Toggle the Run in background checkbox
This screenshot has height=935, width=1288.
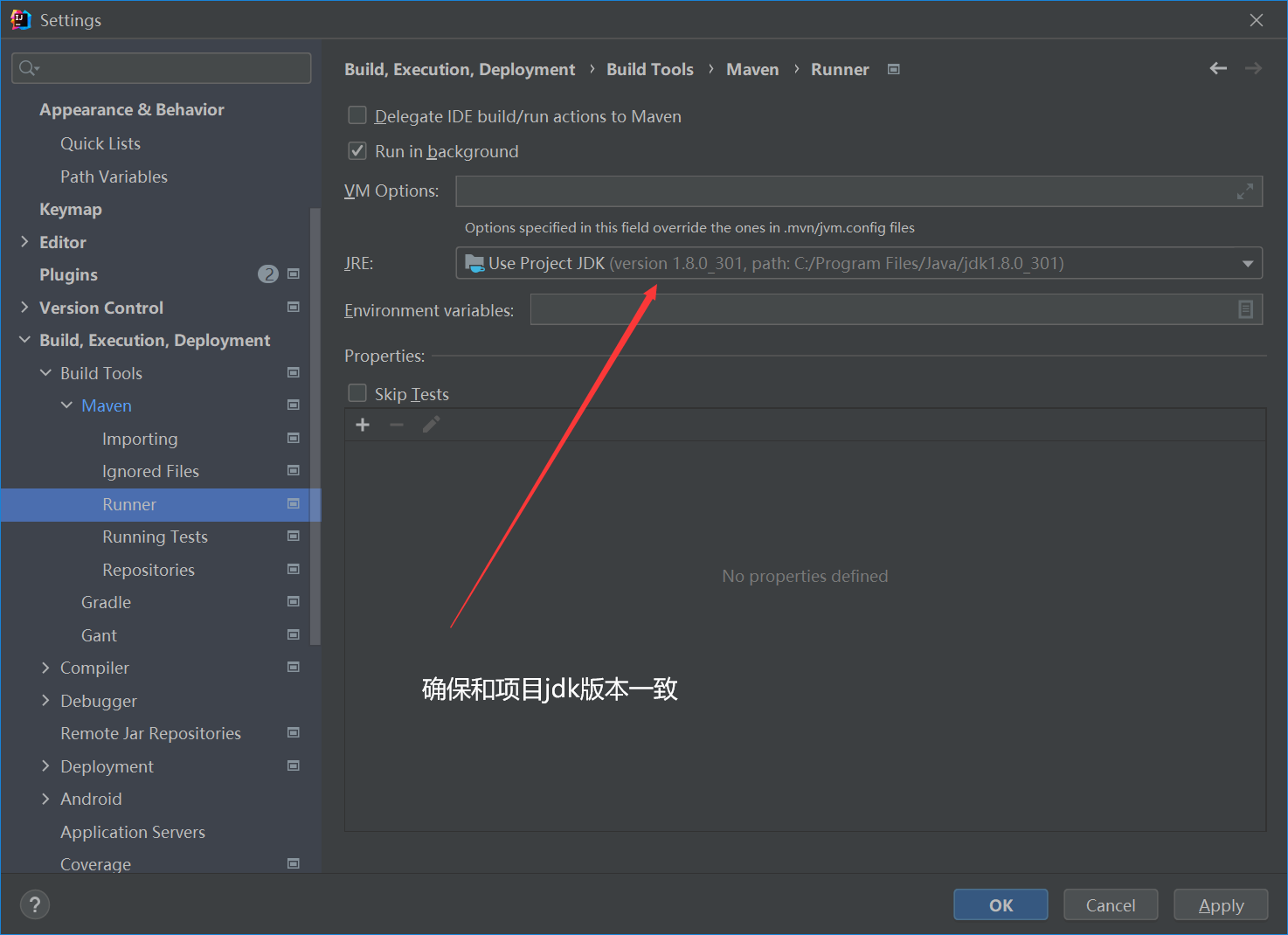click(357, 151)
